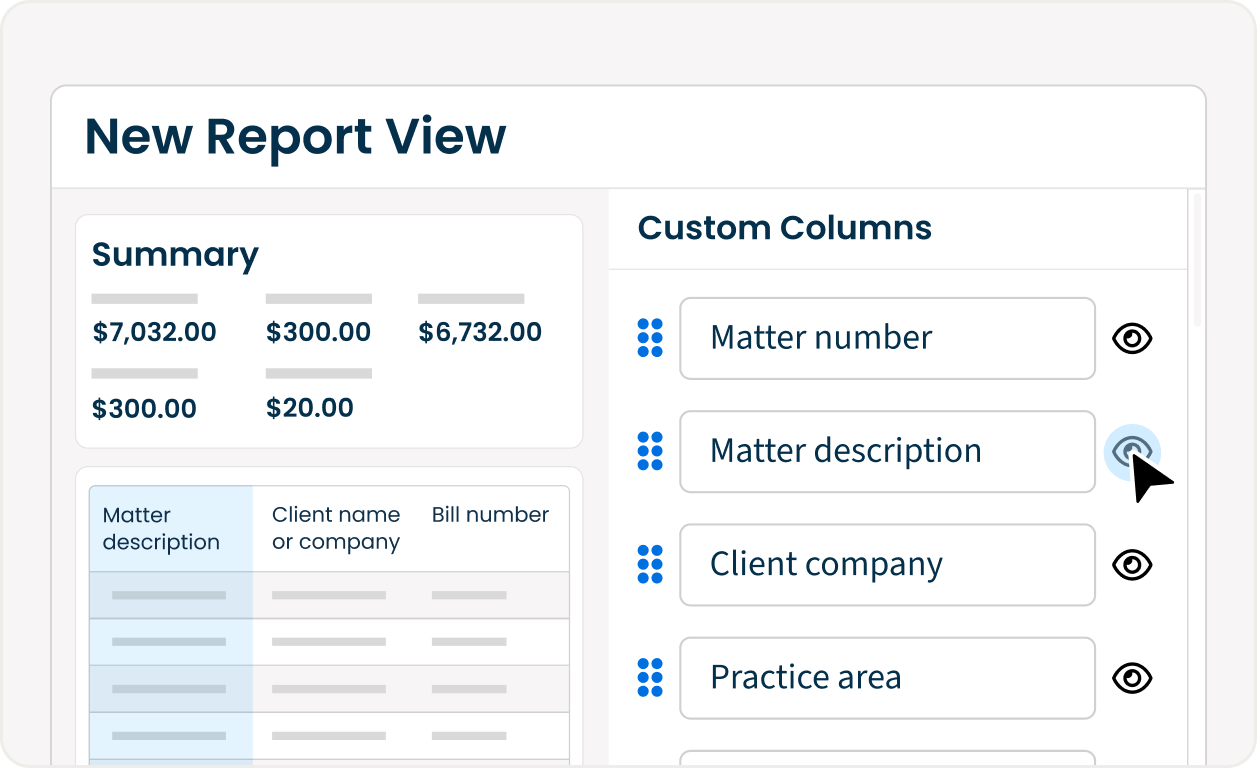Click the drag handle beside Practice area
1257x768 pixels.
pyautogui.click(x=651, y=677)
